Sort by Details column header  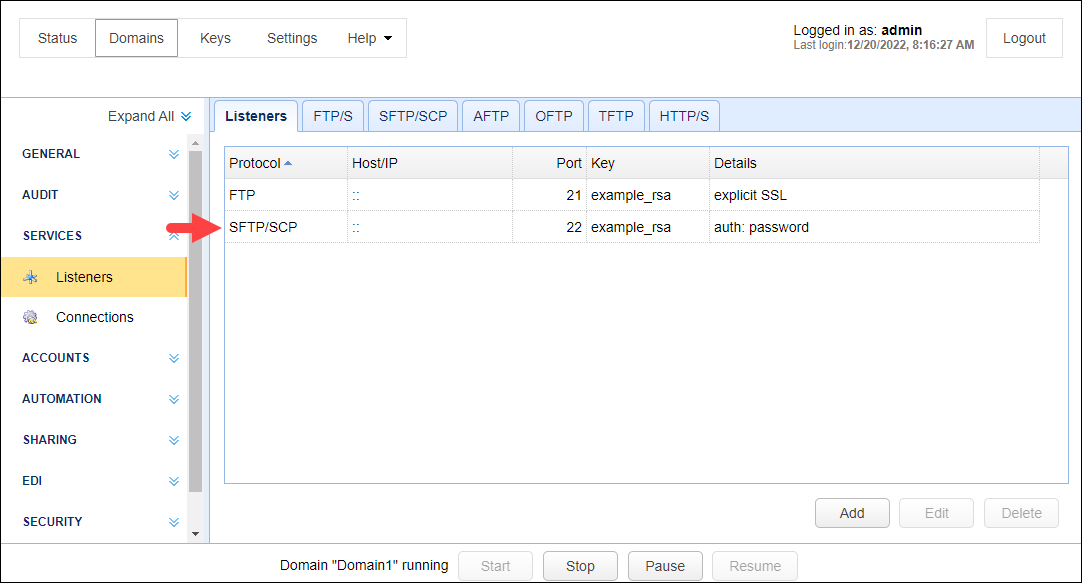coord(874,164)
